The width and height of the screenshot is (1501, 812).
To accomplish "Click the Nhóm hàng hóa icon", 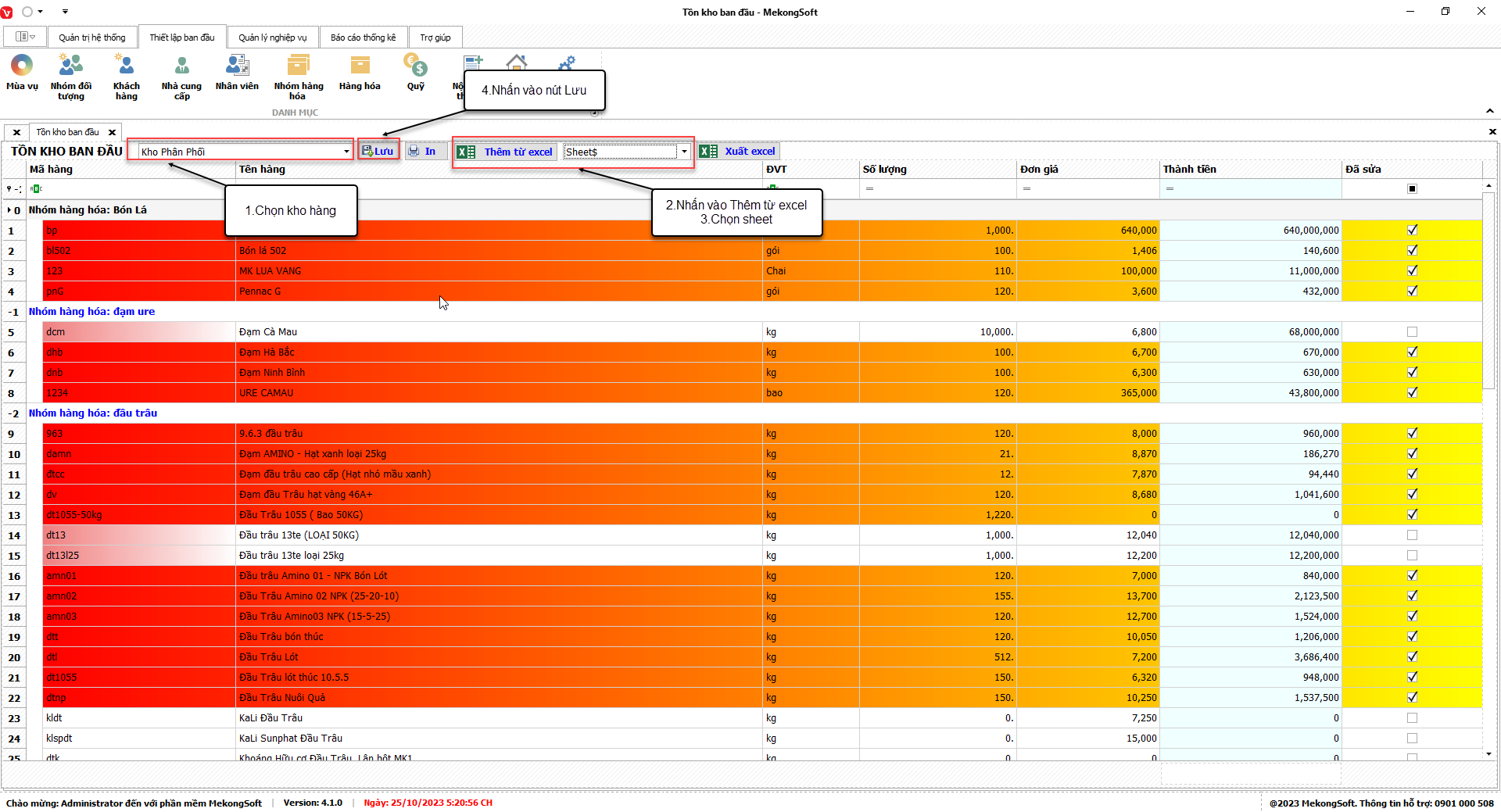I will pos(298,66).
